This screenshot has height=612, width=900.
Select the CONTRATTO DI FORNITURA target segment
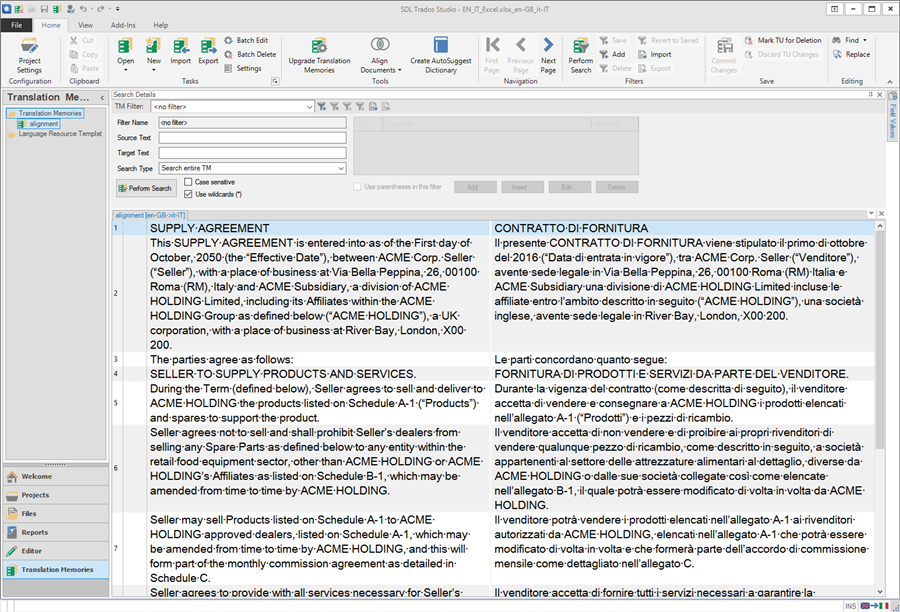point(683,228)
